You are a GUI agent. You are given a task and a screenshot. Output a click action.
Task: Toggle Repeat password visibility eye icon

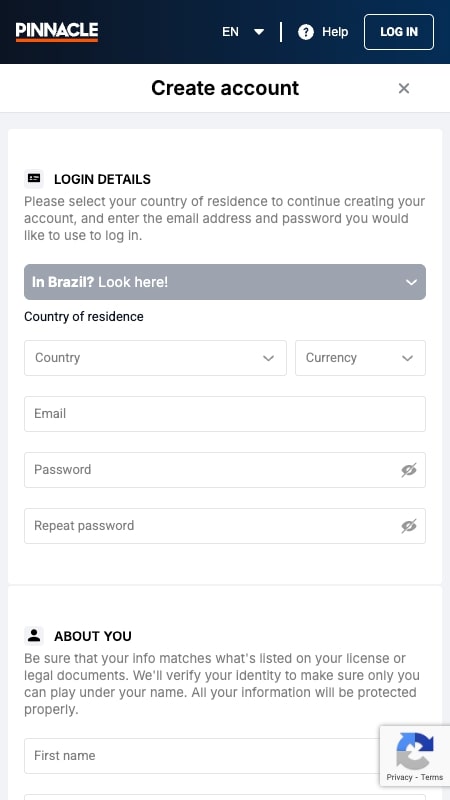pos(409,526)
